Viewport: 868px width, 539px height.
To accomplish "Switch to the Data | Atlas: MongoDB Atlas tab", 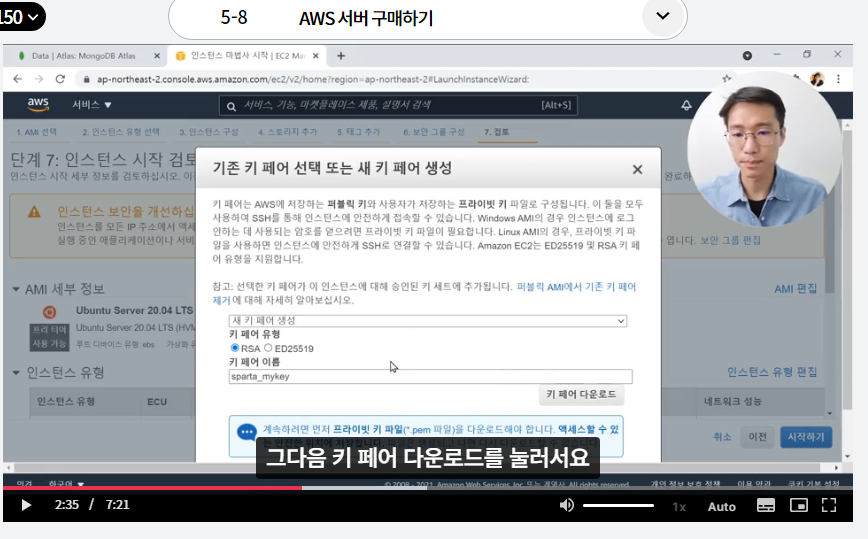I will [83, 56].
